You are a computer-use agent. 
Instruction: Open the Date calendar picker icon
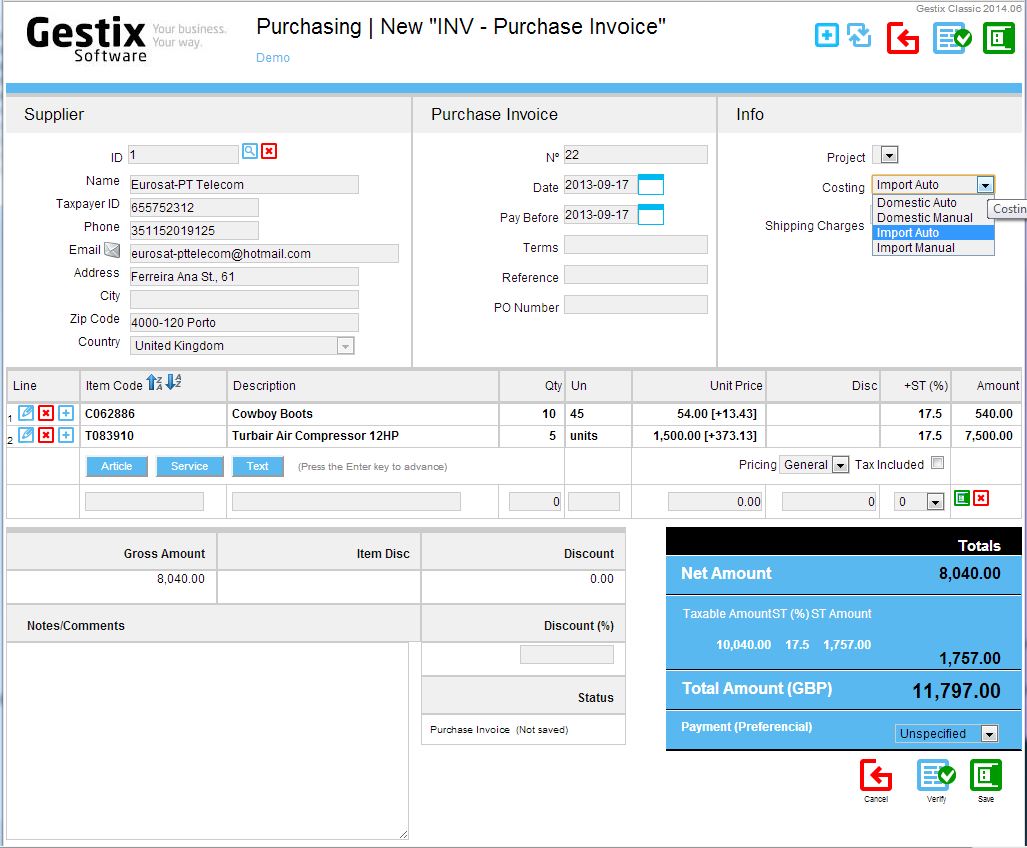click(651, 185)
